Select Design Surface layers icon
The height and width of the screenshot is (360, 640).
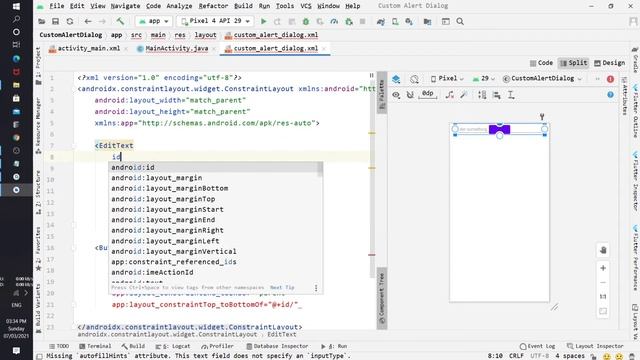[x=396, y=79]
